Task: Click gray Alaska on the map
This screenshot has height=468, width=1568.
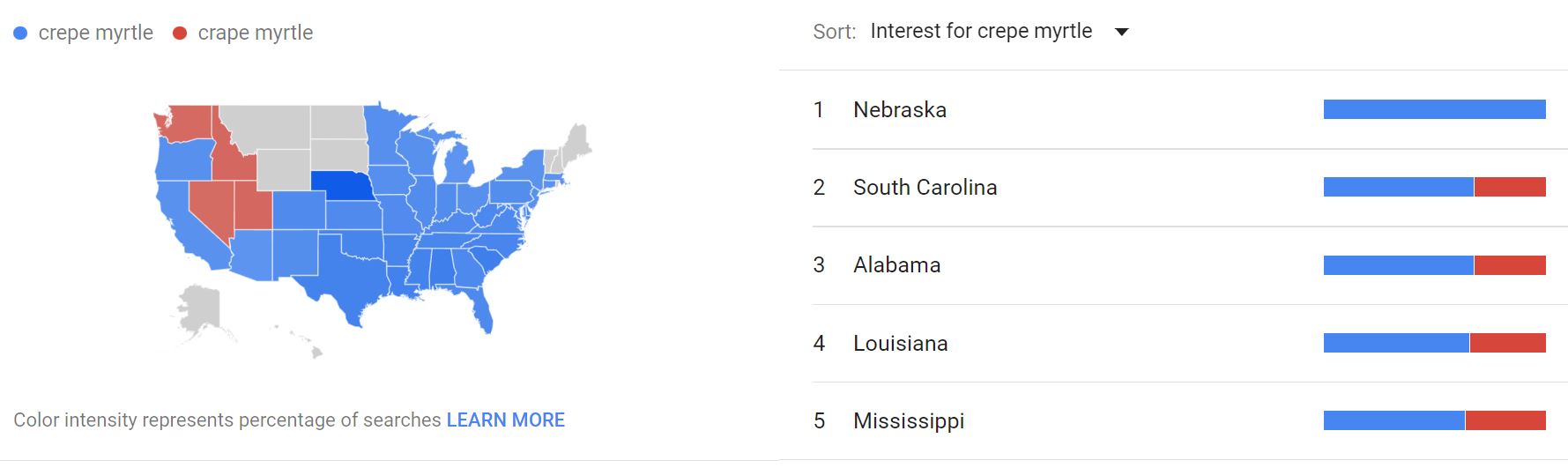Action: (x=199, y=308)
